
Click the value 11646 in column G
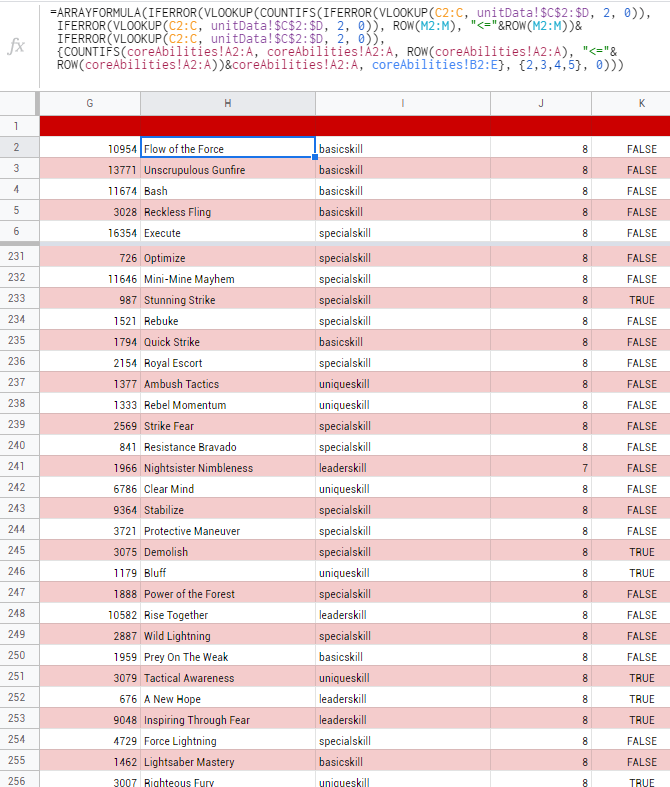point(122,280)
